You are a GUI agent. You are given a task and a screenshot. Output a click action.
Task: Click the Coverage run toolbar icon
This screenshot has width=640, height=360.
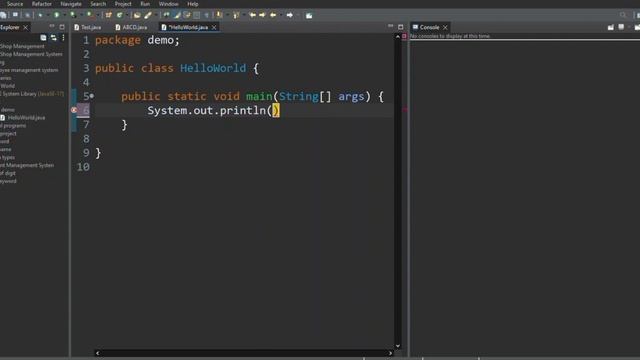point(73,15)
